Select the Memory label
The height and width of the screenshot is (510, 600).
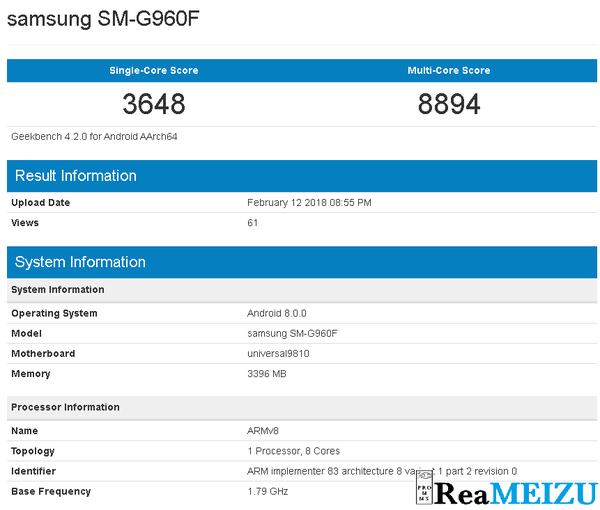[31, 374]
